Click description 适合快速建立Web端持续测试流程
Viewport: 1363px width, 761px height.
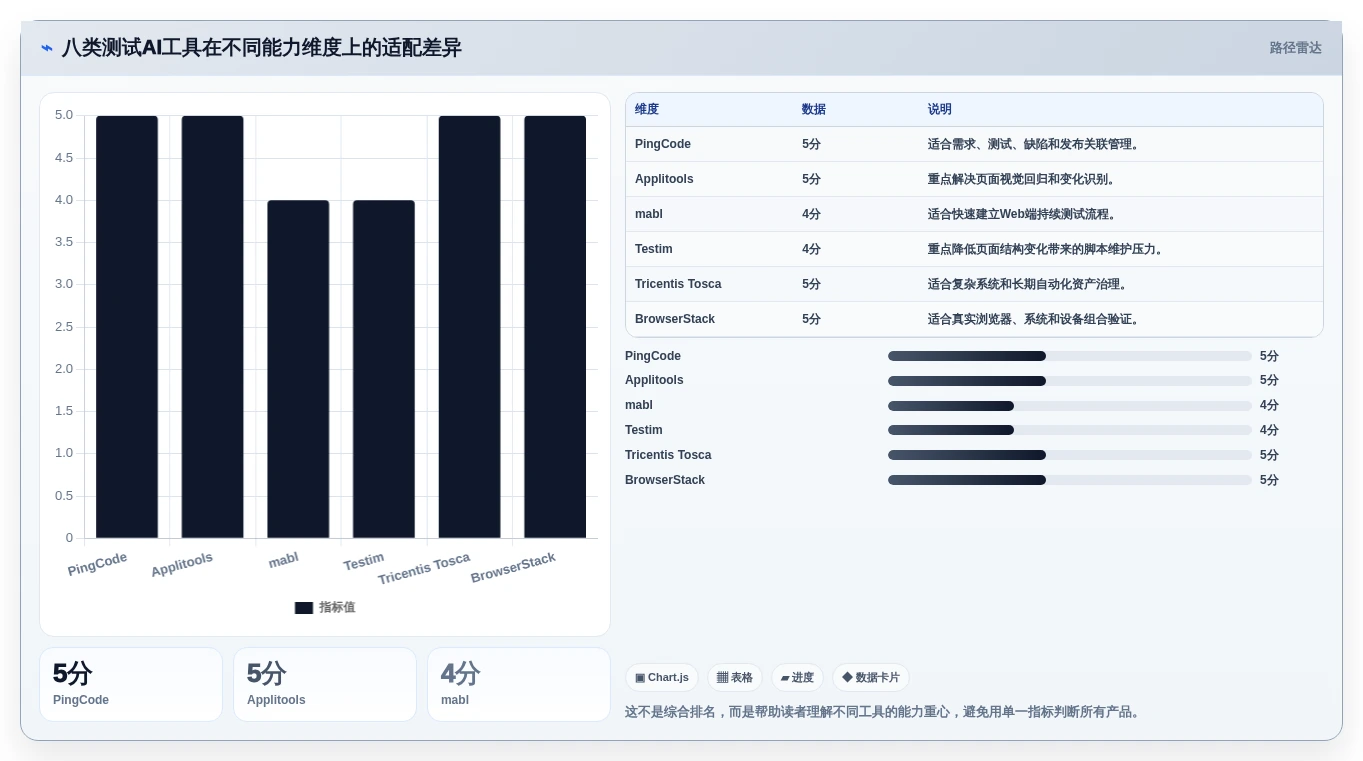(1024, 214)
